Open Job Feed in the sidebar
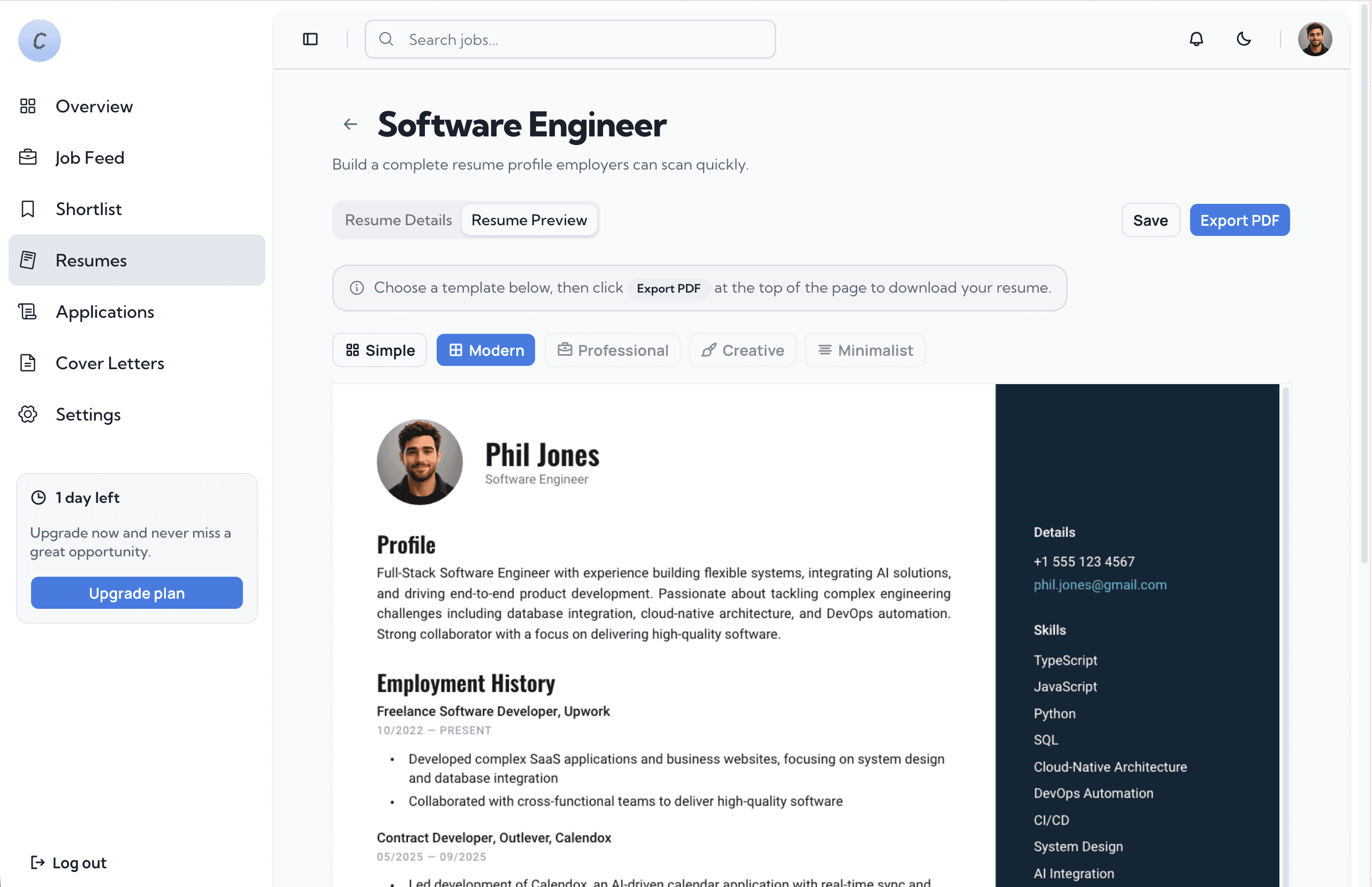1372x887 pixels. coord(136,157)
